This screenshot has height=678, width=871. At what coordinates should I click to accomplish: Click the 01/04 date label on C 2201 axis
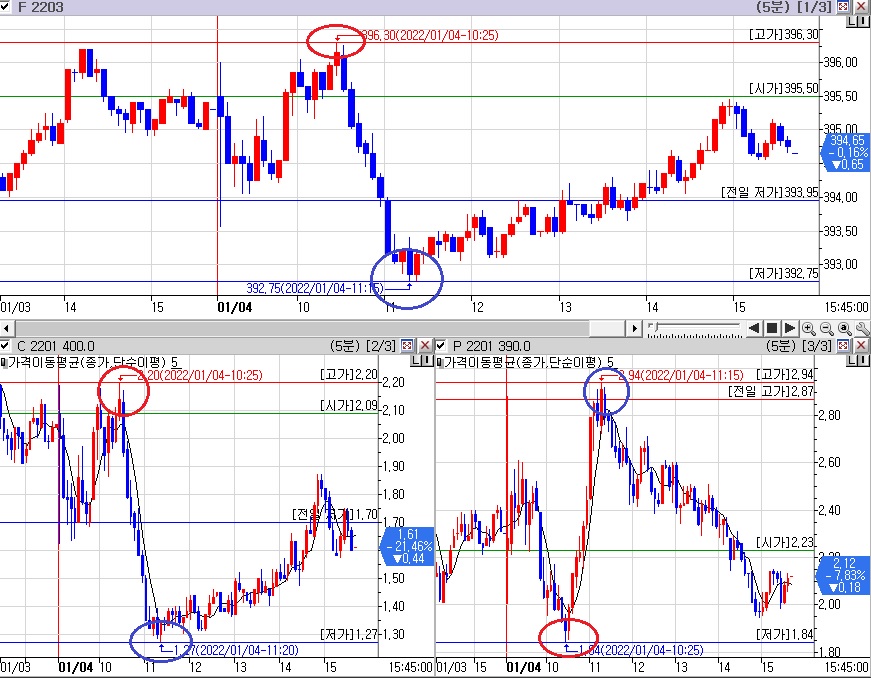[76, 667]
